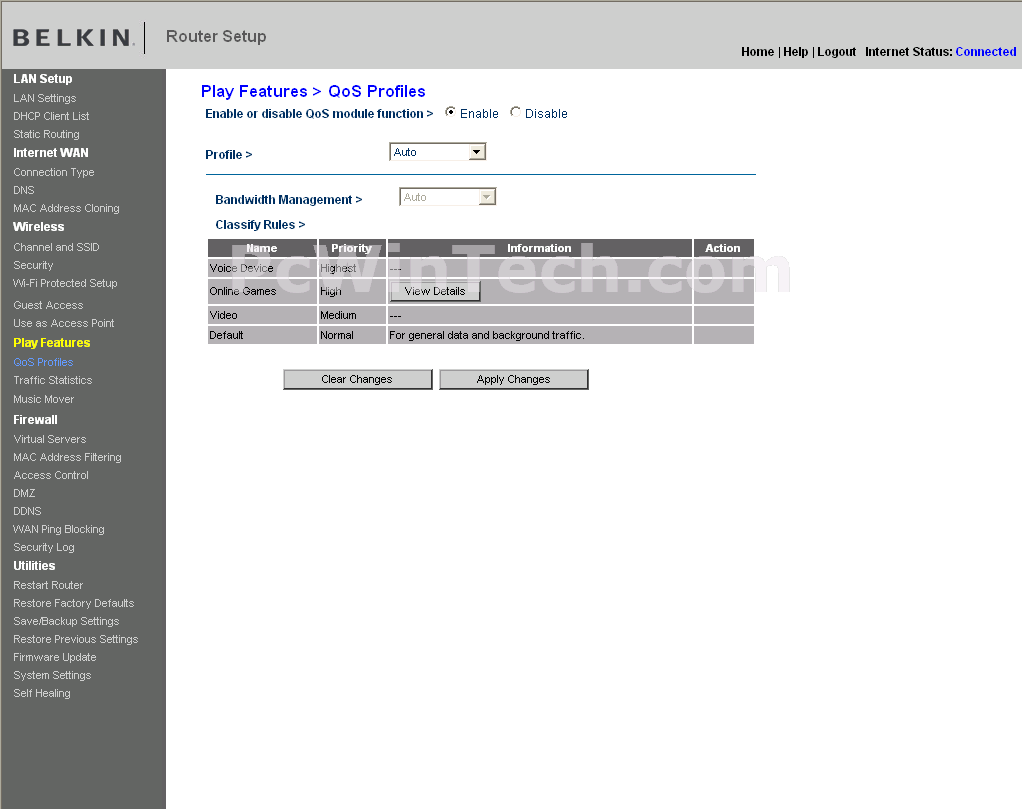Open the Help link

click(x=795, y=51)
